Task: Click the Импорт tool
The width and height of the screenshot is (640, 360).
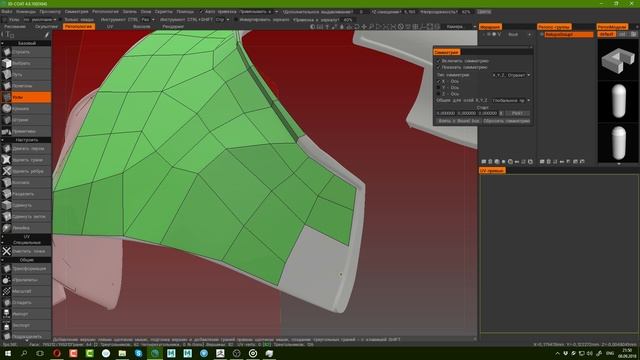Action: (26, 314)
